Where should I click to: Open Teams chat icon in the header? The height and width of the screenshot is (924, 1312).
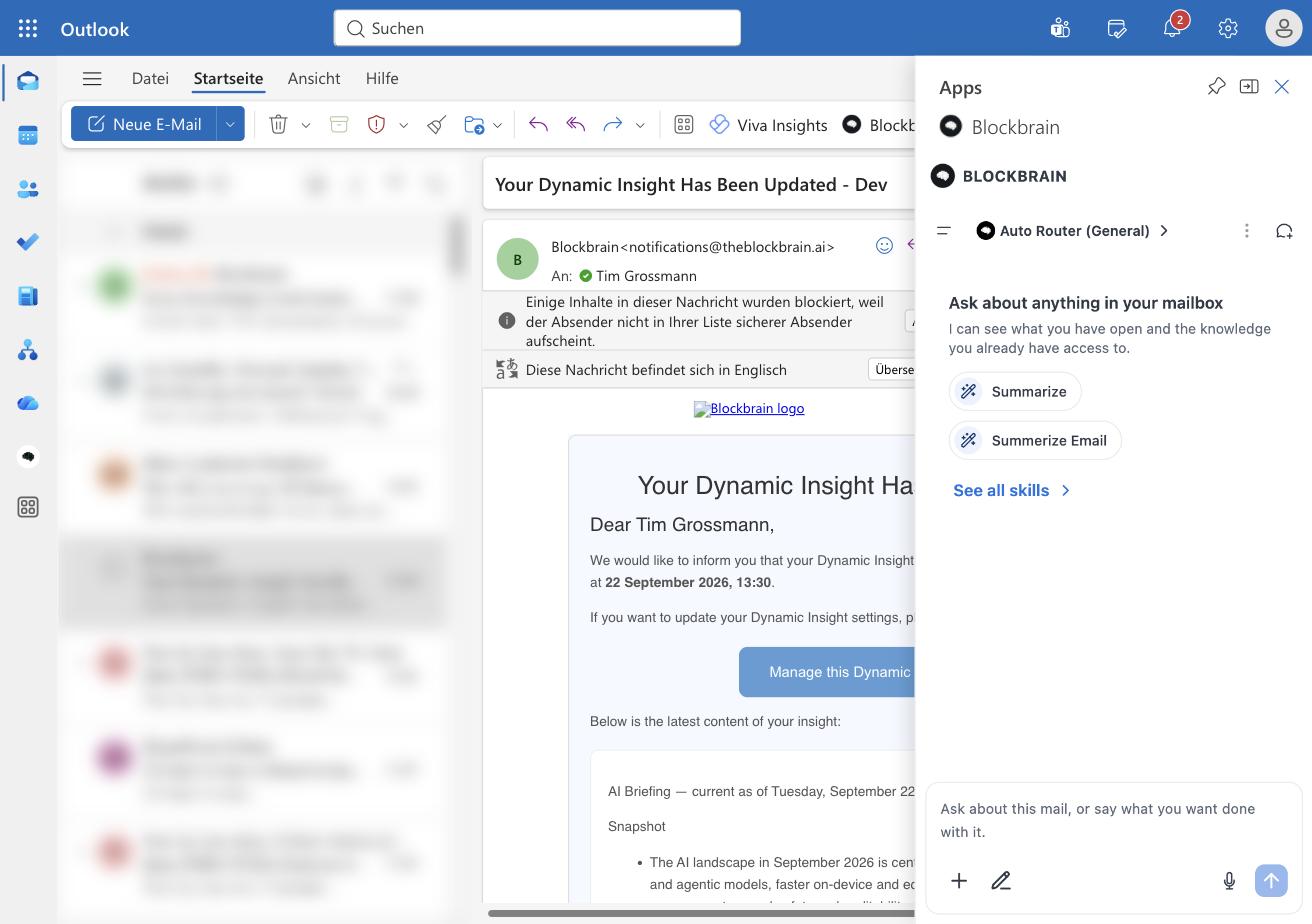[x=1060, y=28]
